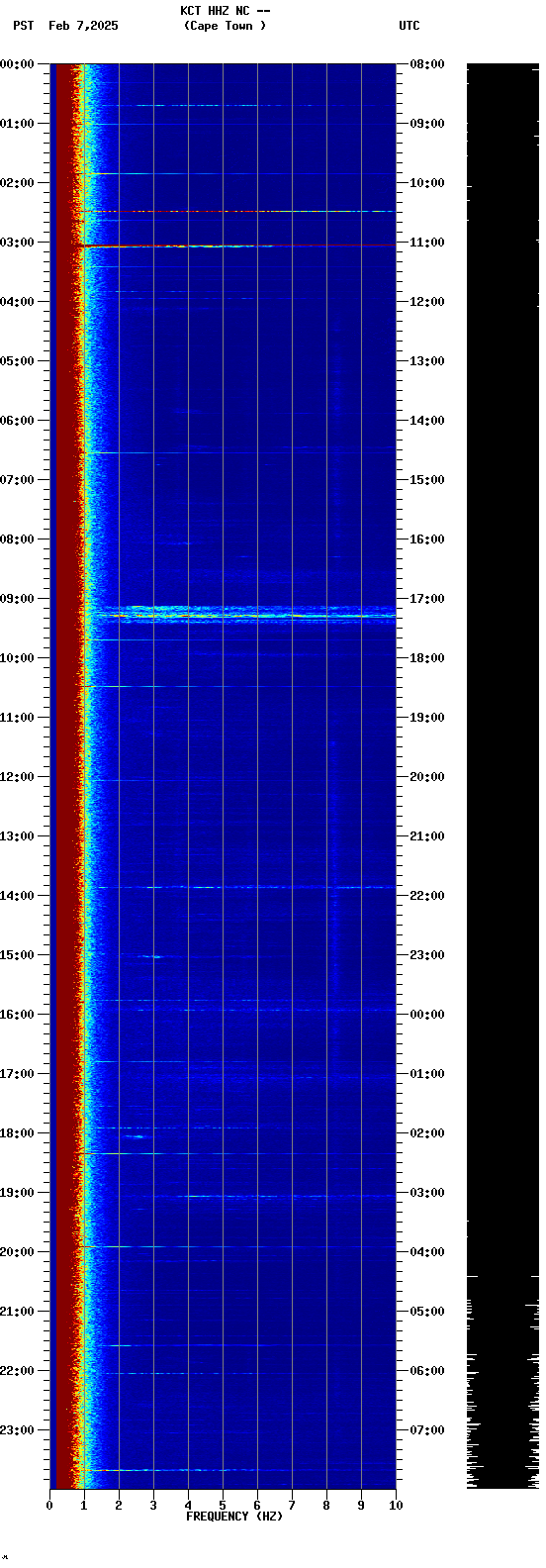
Task: Click the PST 01:00 time label
Action: click(17, 124)
